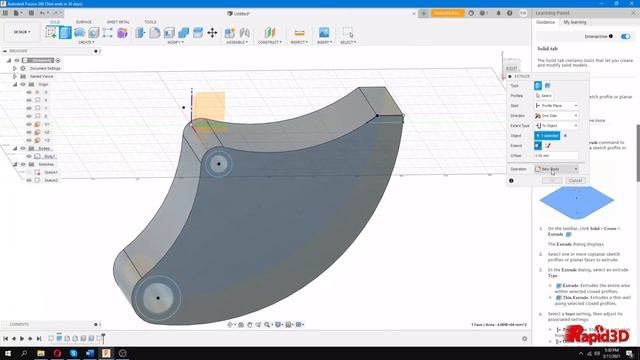
Task: Expand the Document Settings node
Action: pyautogui.click(x=15, y=68)
